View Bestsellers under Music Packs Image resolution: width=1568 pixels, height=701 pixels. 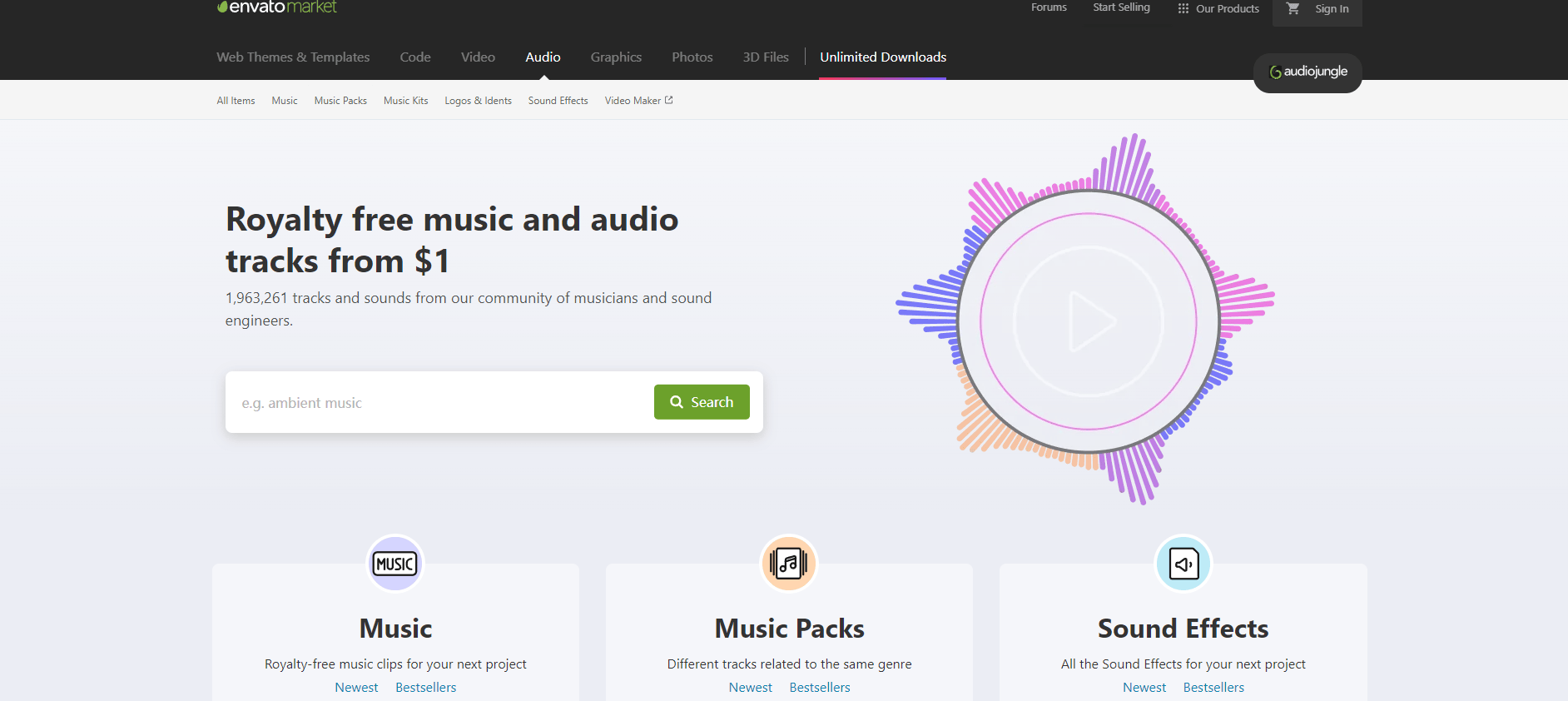(x=820, y=688)
